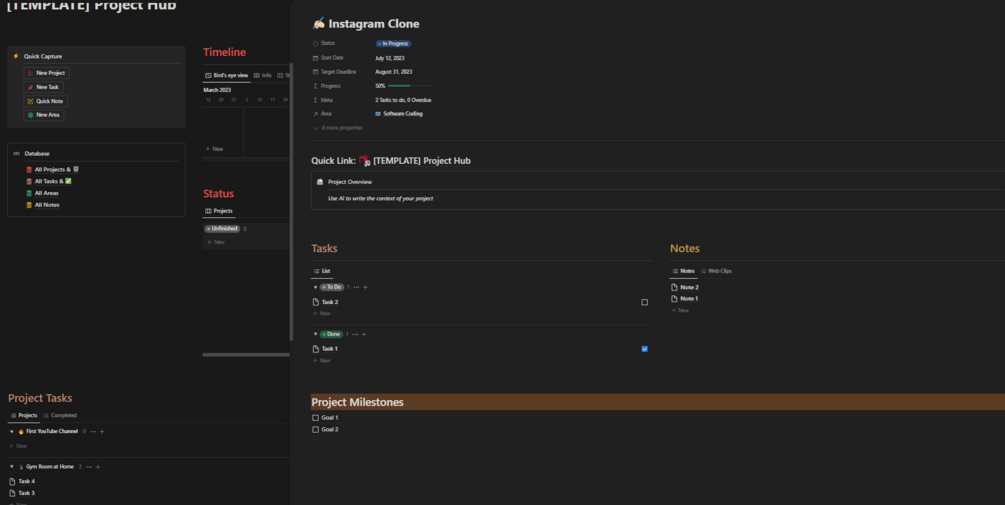The width and height of the screenshot is (1005, 505).
Task: Click the Quick Capture lightning icon
Action: (16, 56)
